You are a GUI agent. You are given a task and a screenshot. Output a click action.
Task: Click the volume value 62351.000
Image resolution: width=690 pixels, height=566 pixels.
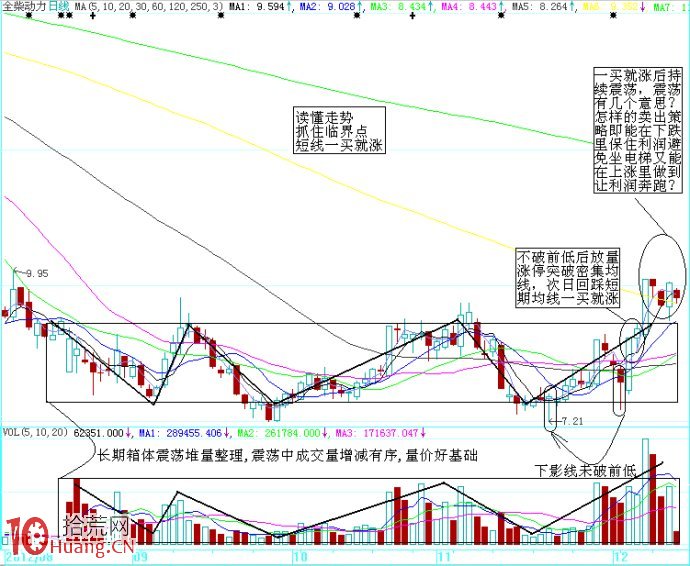pyautogui.click(x=99, y=433)
